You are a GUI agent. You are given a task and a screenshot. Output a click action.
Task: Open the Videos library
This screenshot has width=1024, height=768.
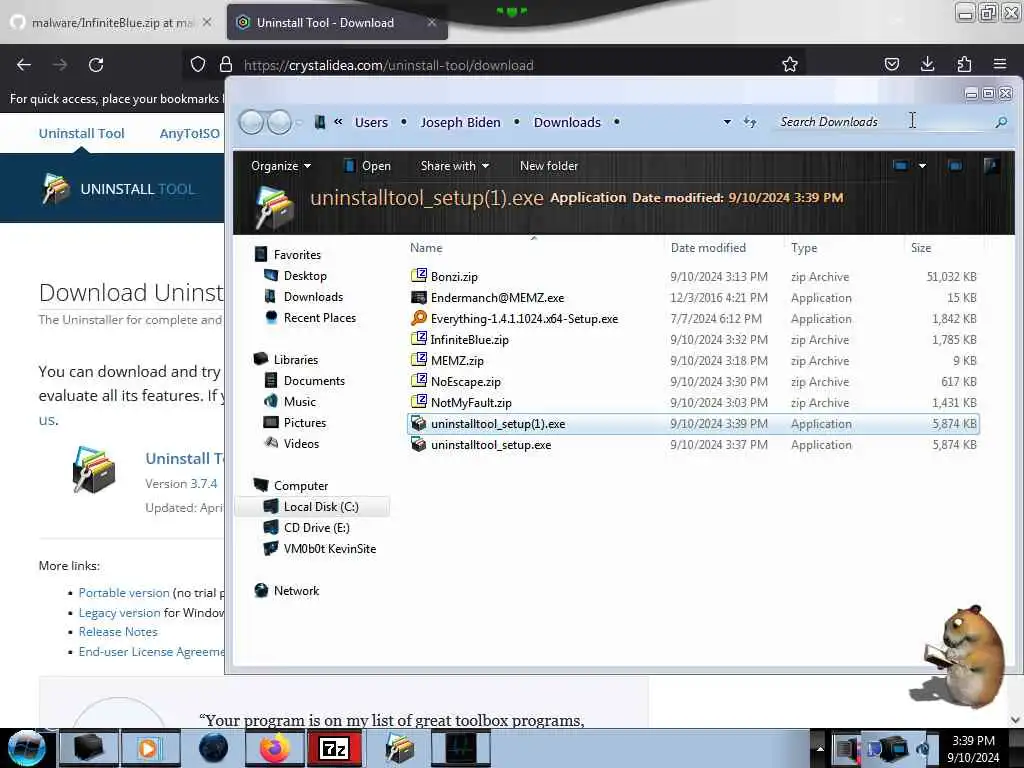pos(301,443)
